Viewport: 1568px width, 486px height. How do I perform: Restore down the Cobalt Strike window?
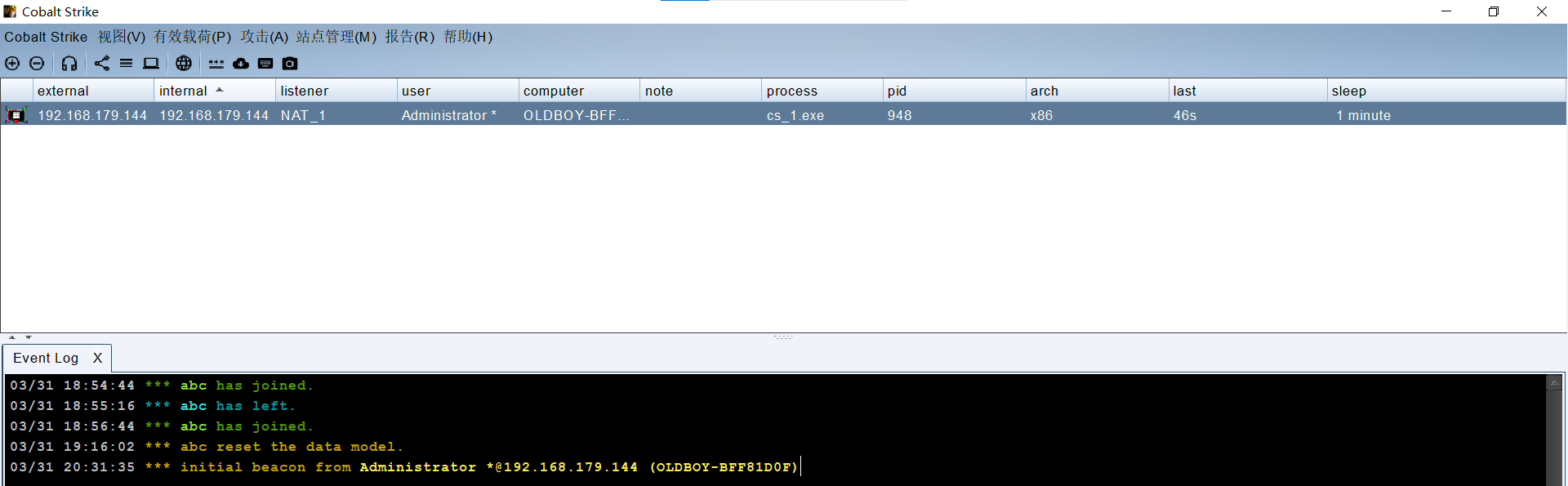tap(1494, 11)
